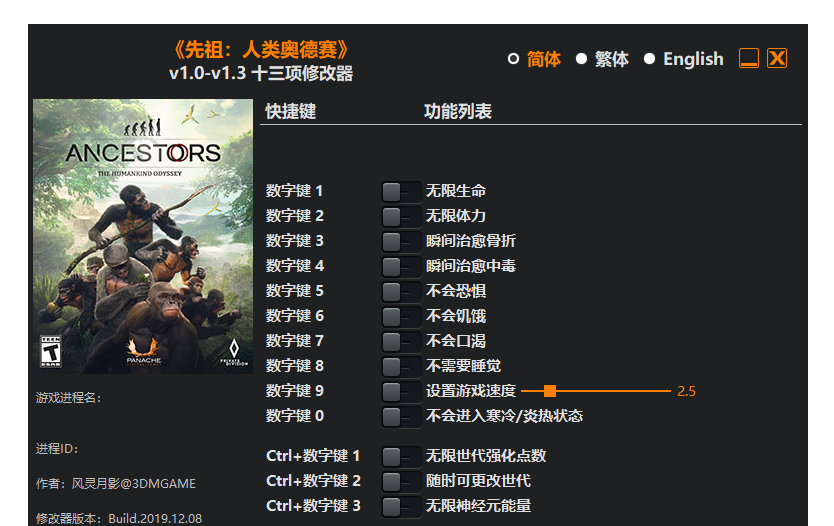Toggle the 无限生命 switch
The height and width of the screenshot is (526, 834).
click(401, 191)
